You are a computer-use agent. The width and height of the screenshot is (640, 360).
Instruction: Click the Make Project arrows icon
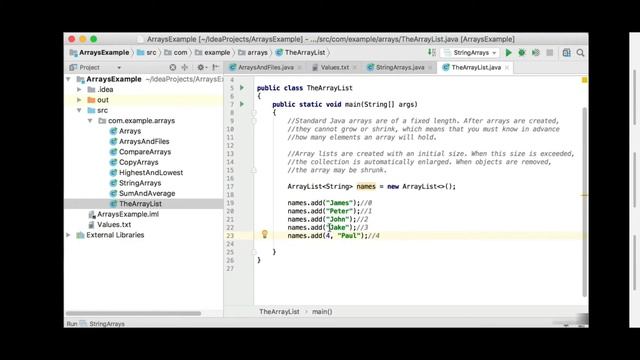(431, 53)
